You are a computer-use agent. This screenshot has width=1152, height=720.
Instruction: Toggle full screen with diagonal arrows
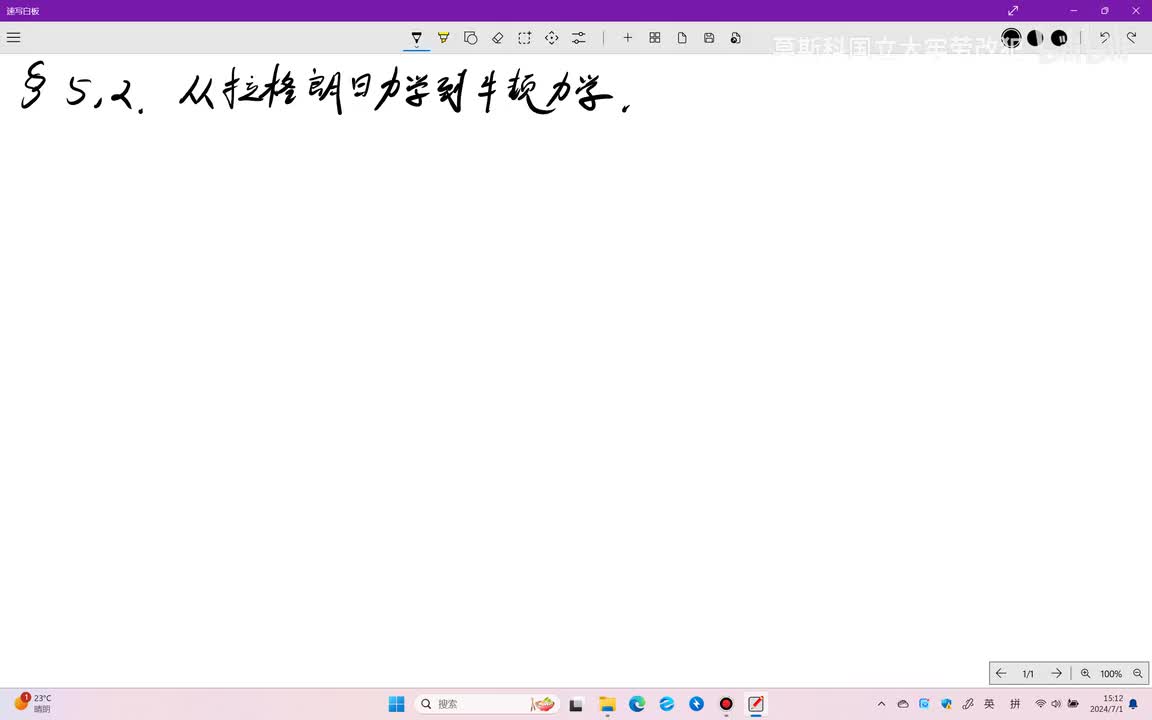pos(1013,10)
